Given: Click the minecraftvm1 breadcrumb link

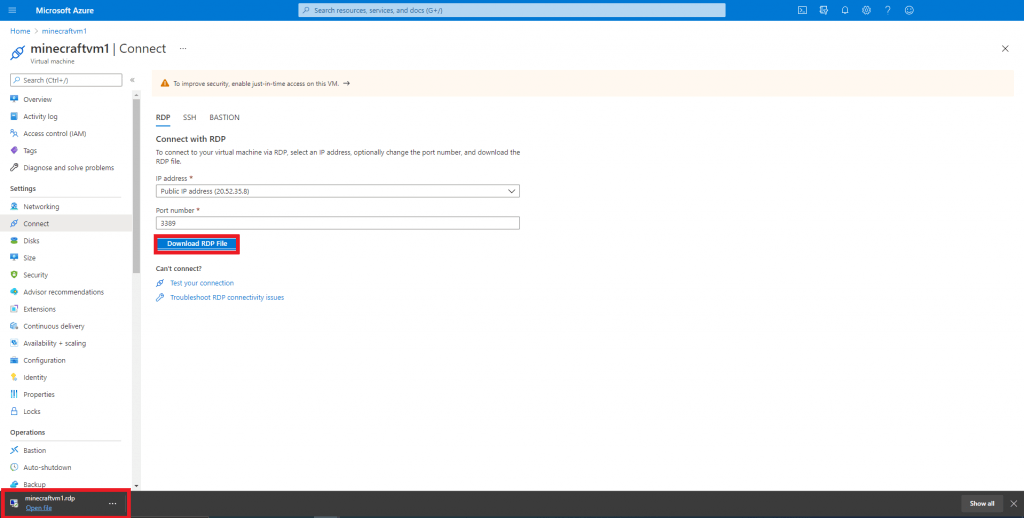Looking at the screenshot, I should coord(64,31).
